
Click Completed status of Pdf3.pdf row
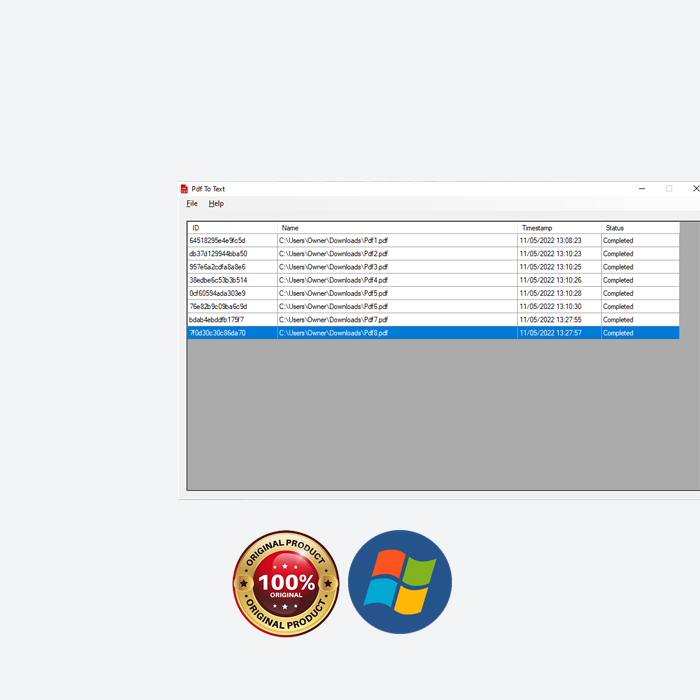tap(640, 267)
